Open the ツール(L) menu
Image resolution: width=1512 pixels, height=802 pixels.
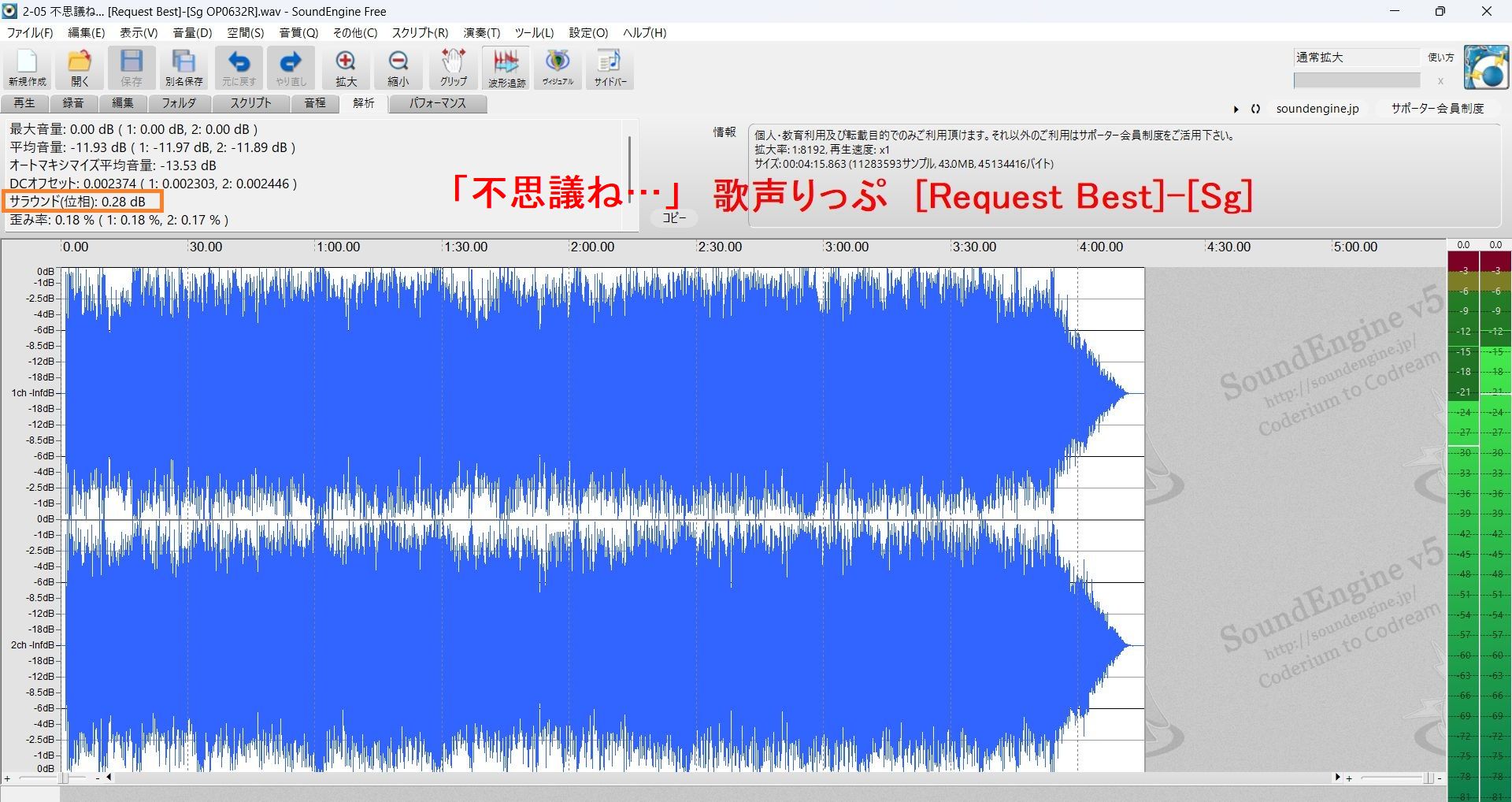(x=534, y=32)
